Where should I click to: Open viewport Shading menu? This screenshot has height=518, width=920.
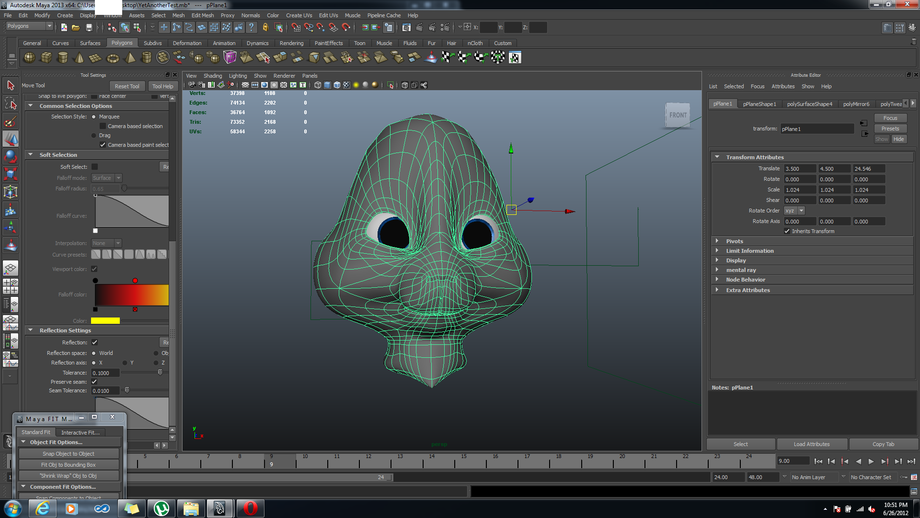point(212,76)
